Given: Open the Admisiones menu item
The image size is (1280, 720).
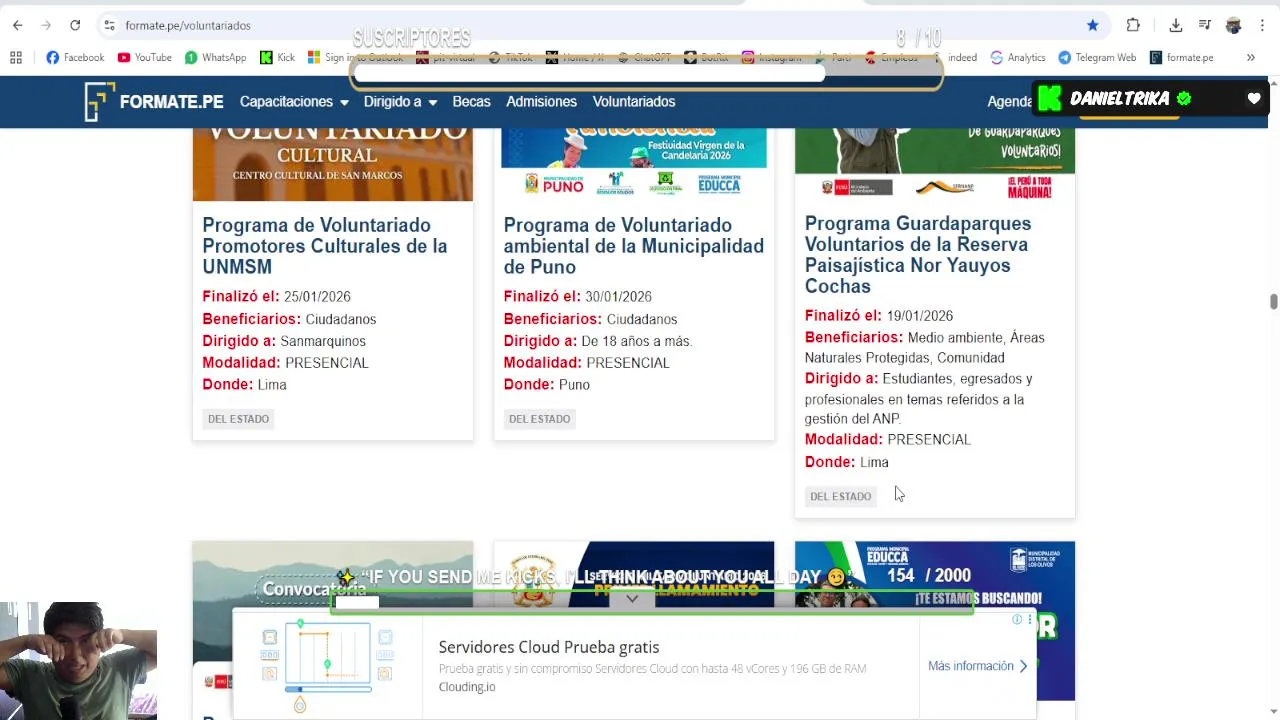Looking at the screenshot, I should coord(541,102).
